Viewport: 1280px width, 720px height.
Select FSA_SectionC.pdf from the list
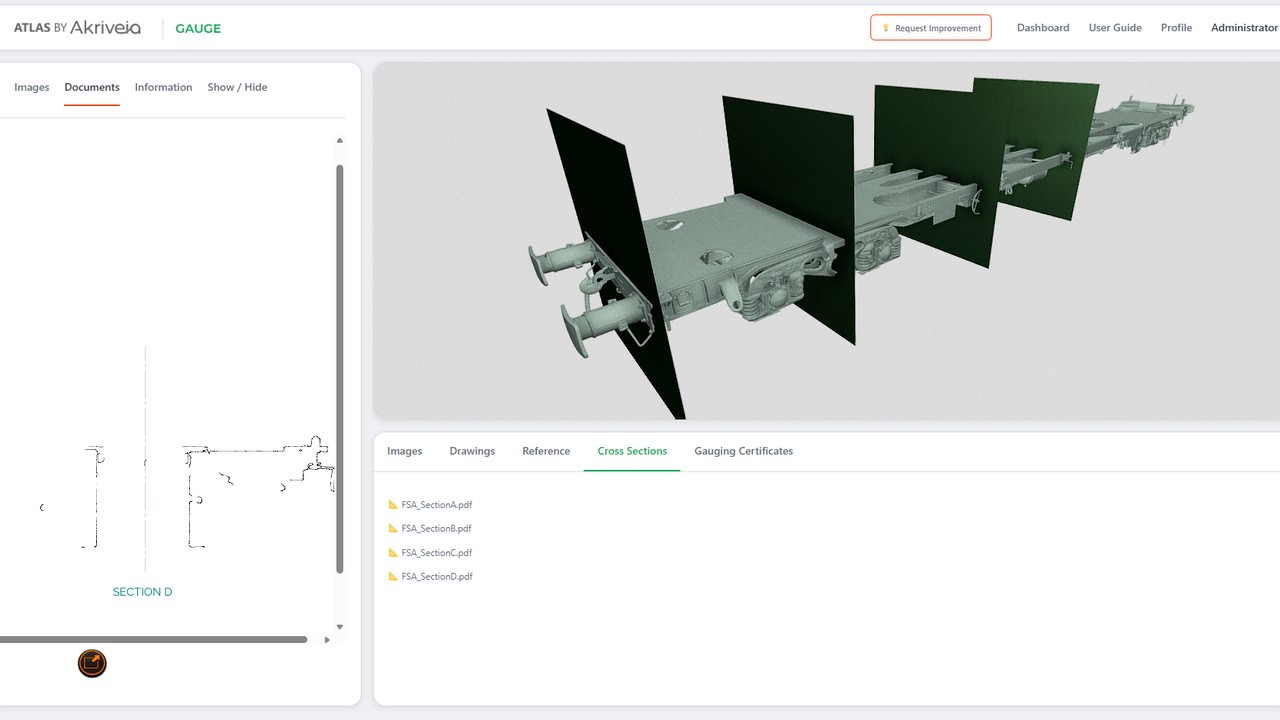click(x=430, y=553)
